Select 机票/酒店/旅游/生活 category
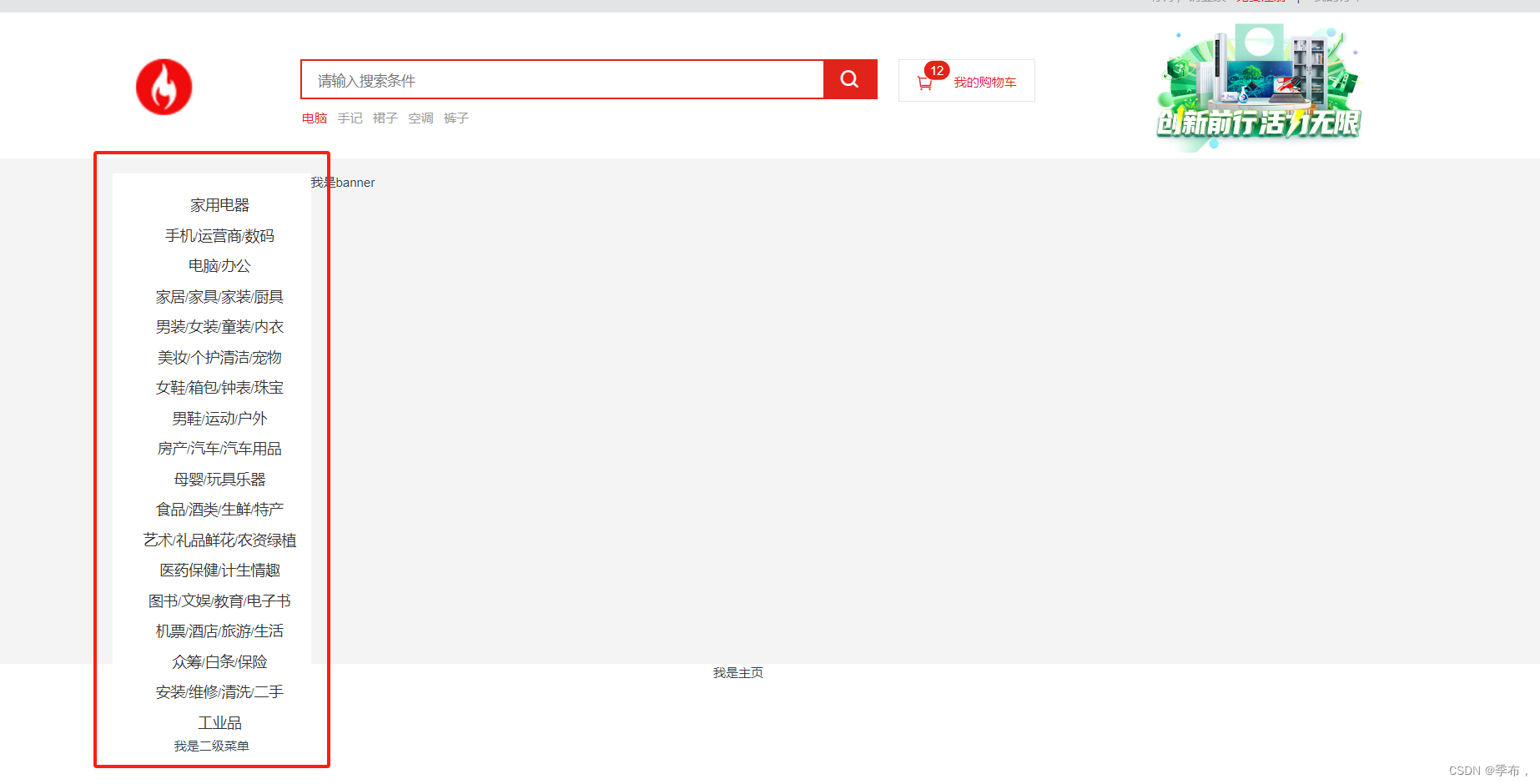 click(219, 631)
